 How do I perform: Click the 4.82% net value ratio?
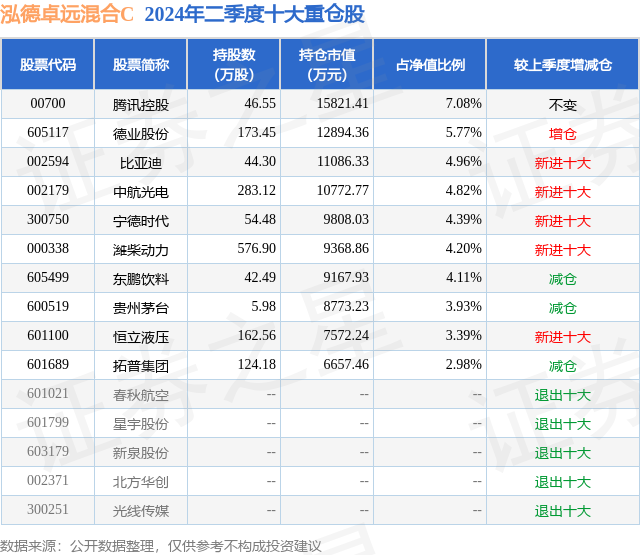pos(464,191)
